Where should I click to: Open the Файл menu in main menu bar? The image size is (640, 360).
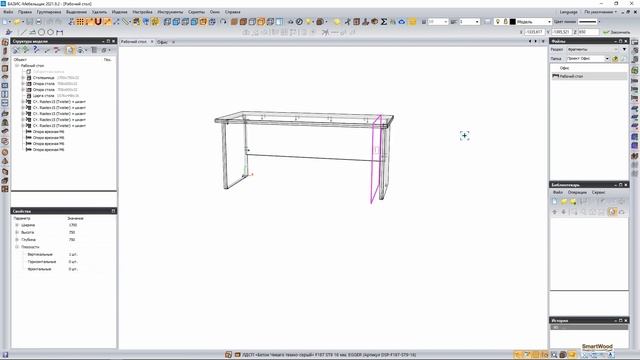tap(8, 12)
